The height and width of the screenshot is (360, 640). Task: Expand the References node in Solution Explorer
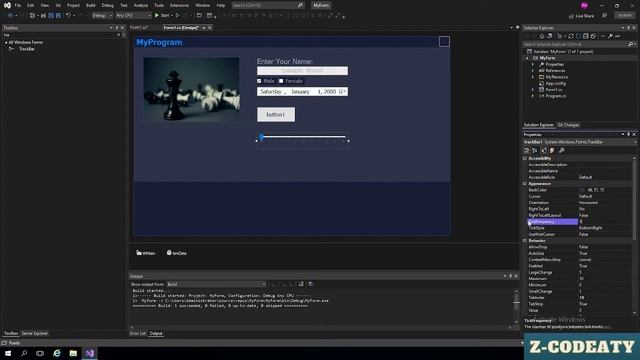click(x=533, y=71)
